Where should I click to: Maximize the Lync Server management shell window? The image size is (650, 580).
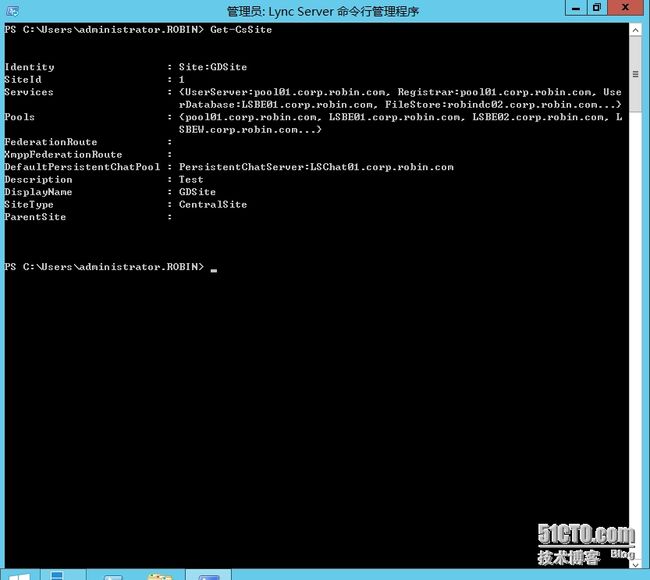597,8
